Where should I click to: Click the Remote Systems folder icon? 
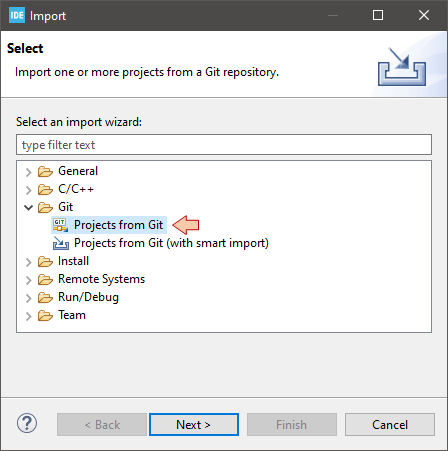click(45, 279)
